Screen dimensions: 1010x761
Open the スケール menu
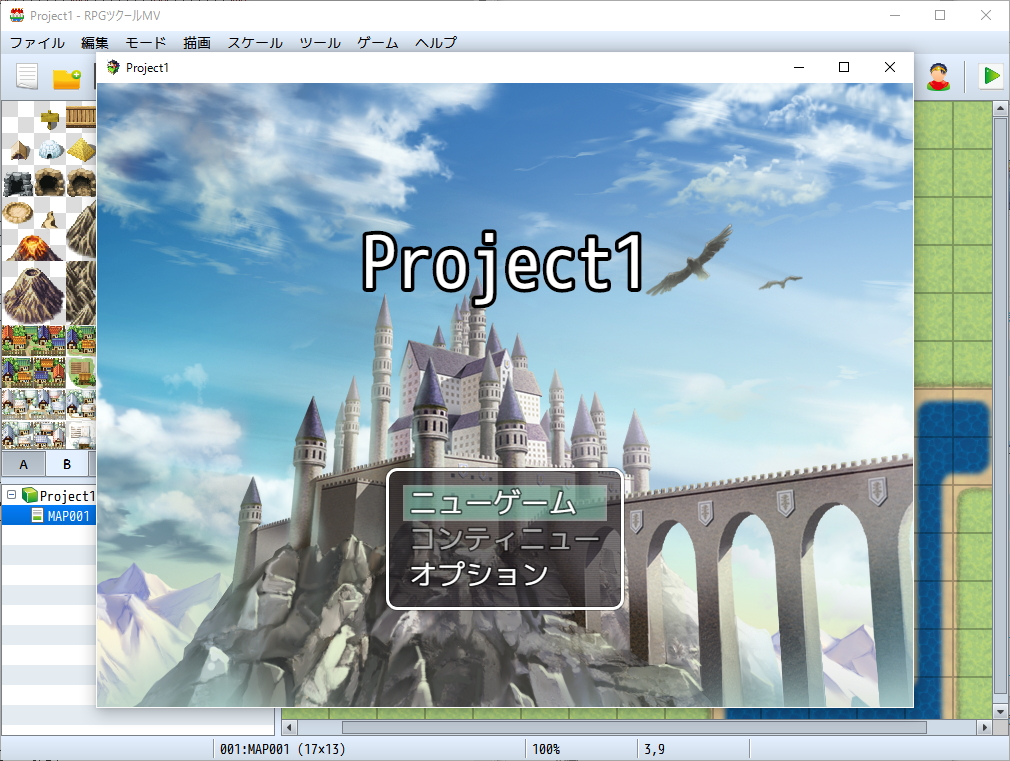255,43
